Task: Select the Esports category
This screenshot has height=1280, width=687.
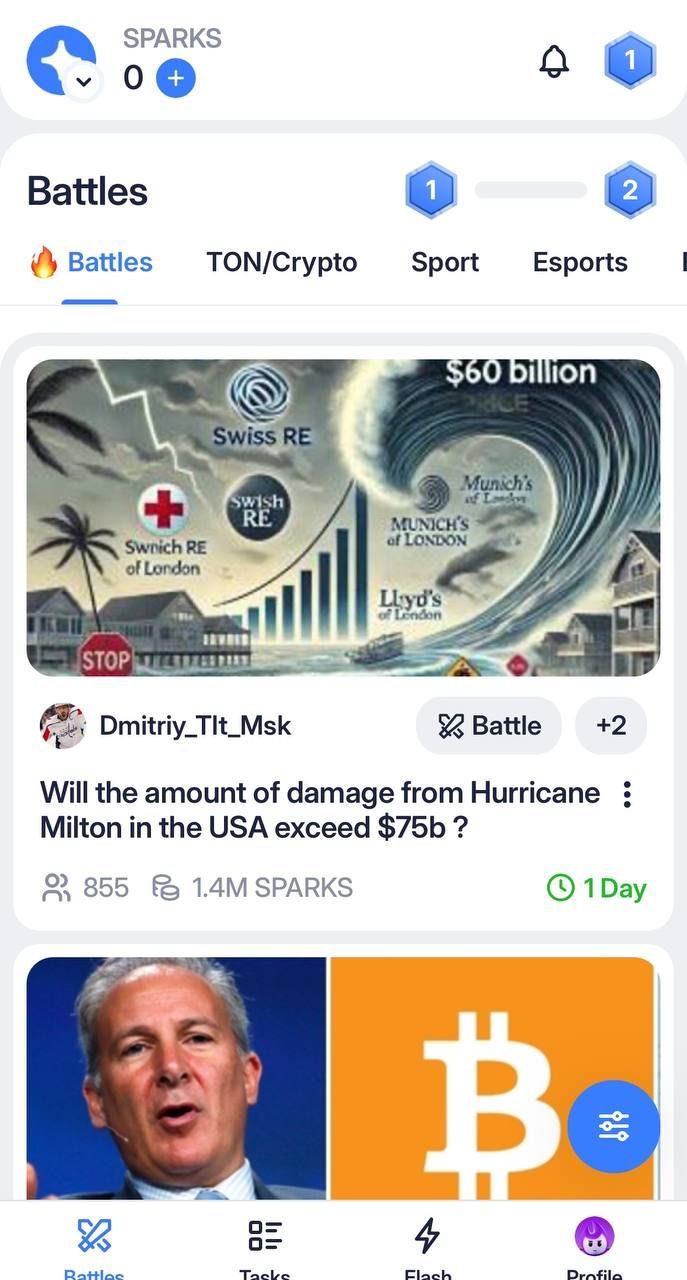Action: [x=579, y=262]
